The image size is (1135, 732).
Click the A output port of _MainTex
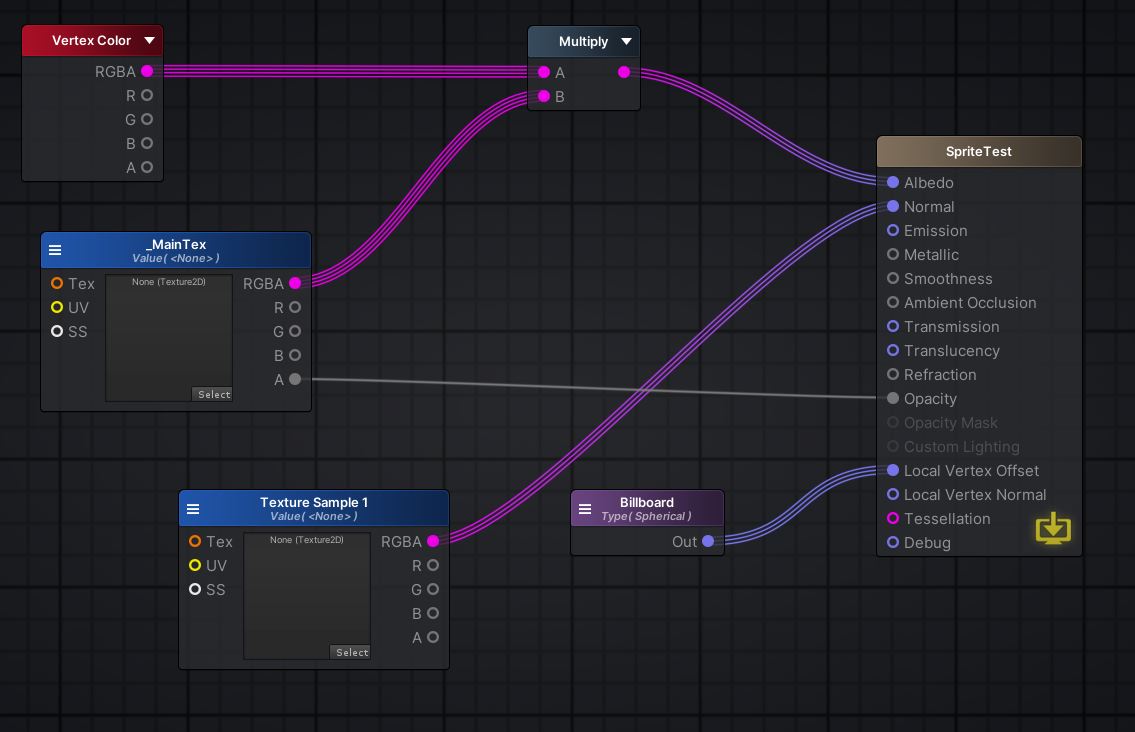click(295, 379)
